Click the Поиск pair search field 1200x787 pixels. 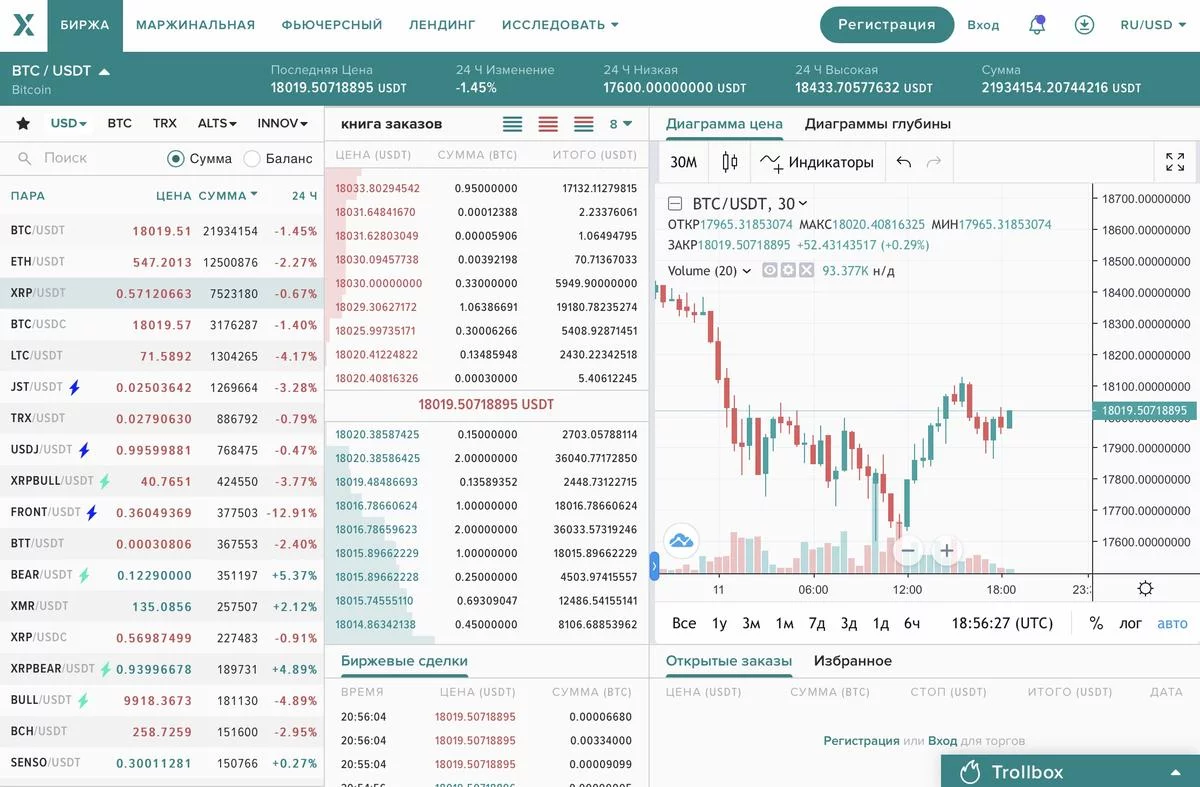(x=85, y=158)
